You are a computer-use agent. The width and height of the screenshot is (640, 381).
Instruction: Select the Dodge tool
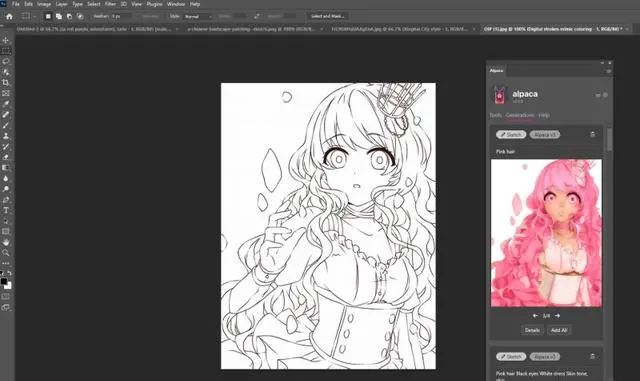pyautogui.click(x=6, y=189)
